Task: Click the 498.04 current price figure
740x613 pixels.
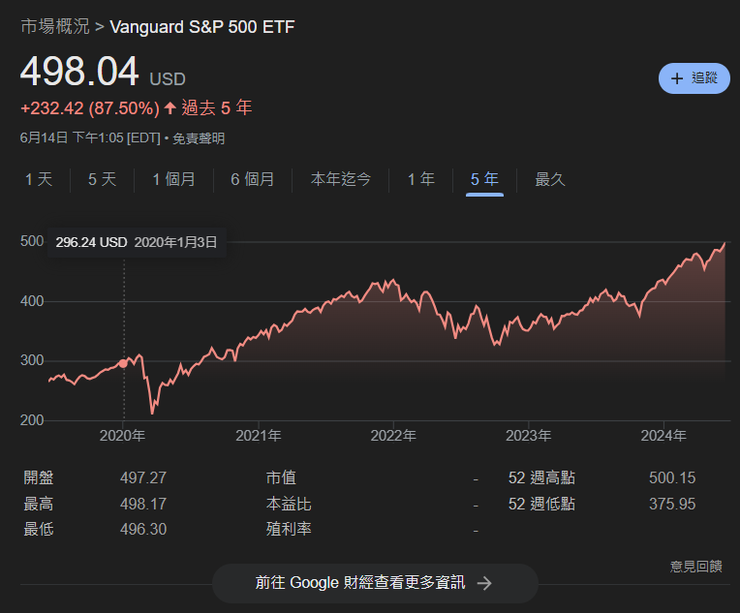Action: tap(79, 72)
